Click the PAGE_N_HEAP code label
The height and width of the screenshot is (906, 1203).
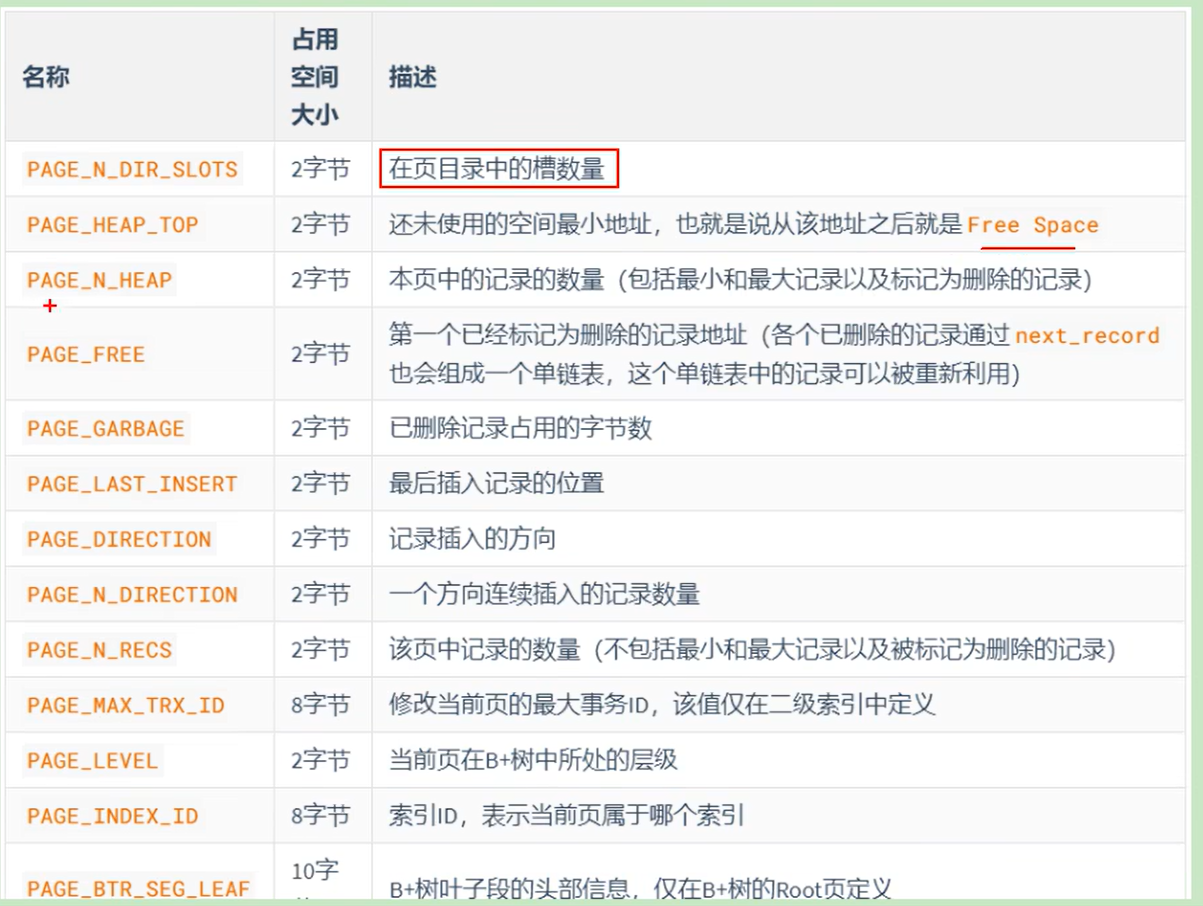point(100,280)
